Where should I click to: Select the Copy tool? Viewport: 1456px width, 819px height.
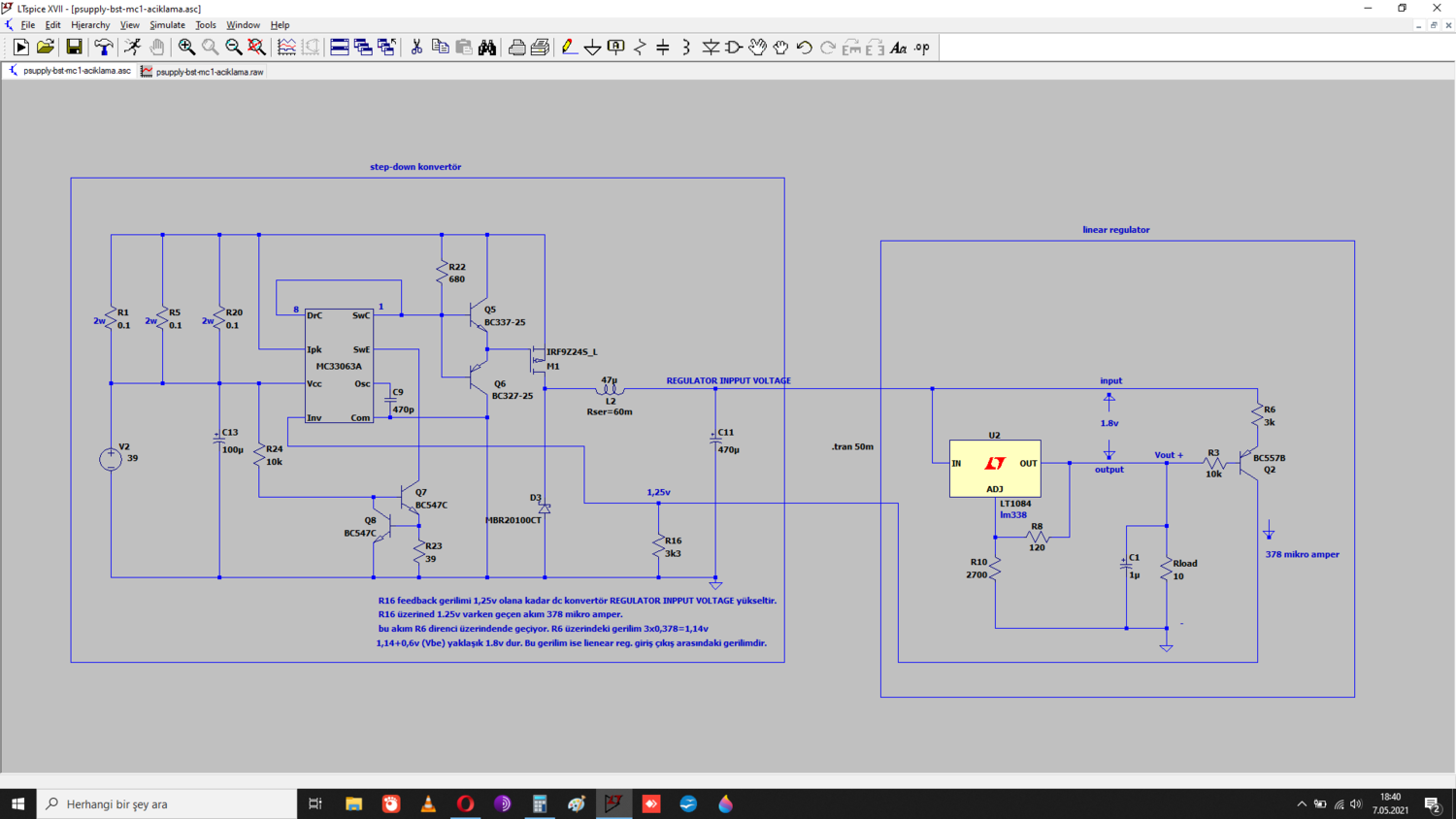click(x=440, y=48)
